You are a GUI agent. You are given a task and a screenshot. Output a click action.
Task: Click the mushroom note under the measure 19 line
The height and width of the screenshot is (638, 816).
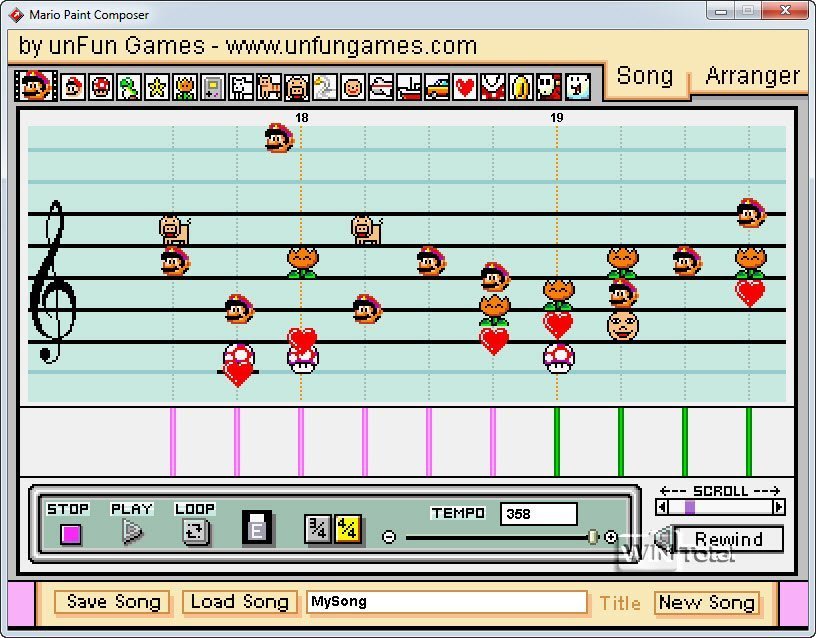click(x=558, y=359)
